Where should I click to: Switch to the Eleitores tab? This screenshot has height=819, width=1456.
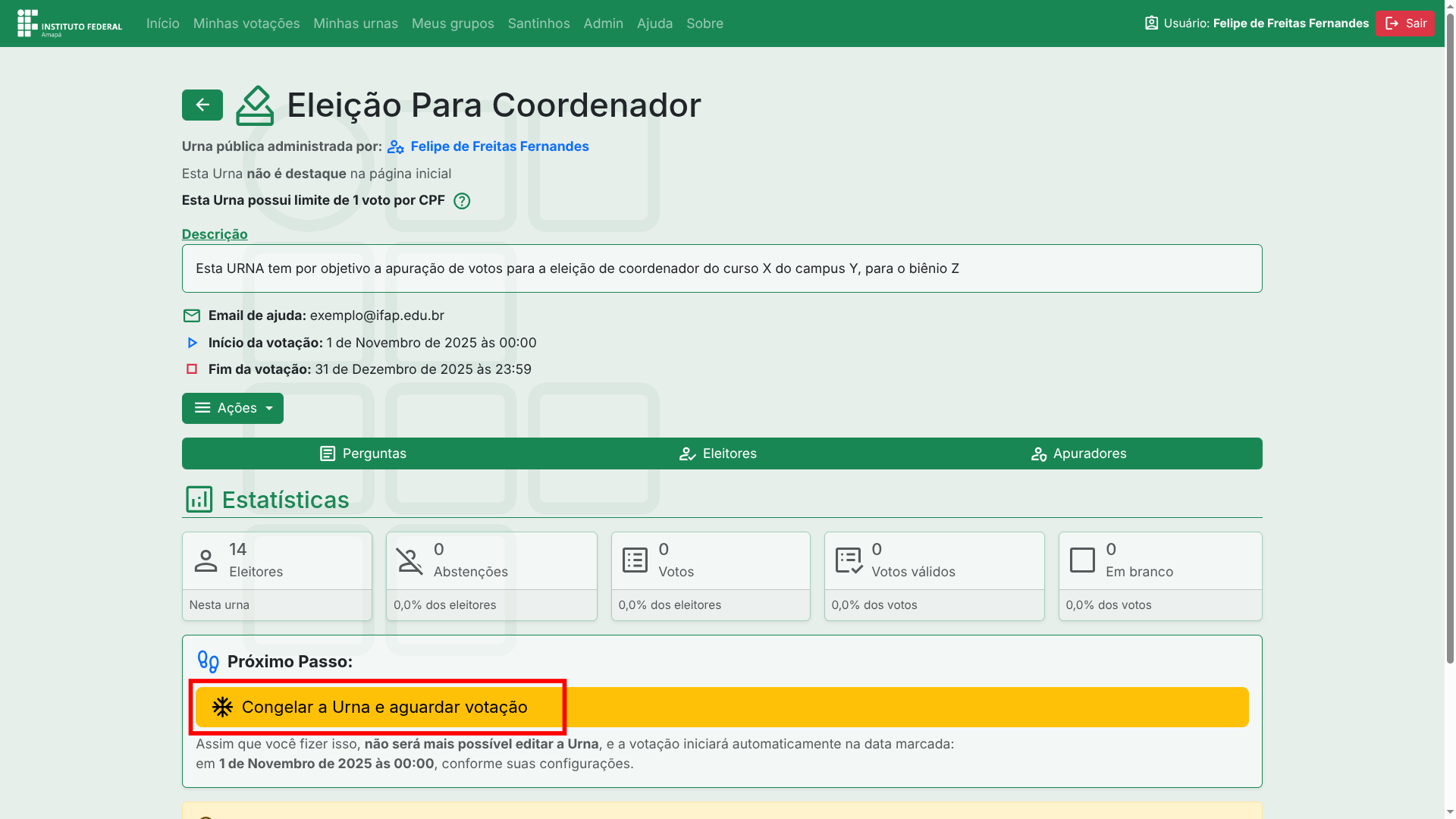pyautogui.click(x=717, y=453)
